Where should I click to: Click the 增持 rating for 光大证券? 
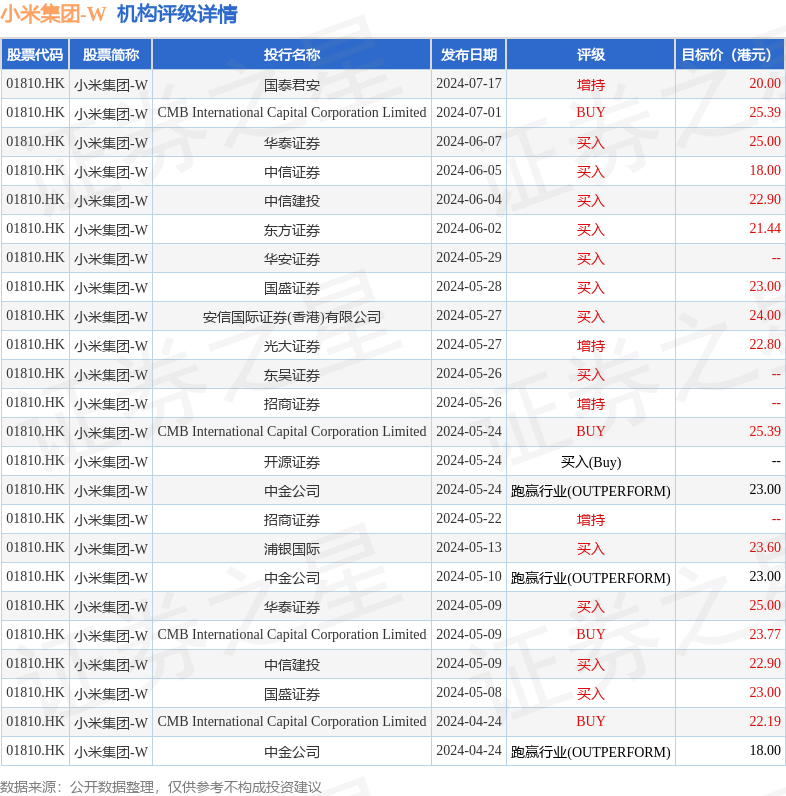tap(591, 346)
